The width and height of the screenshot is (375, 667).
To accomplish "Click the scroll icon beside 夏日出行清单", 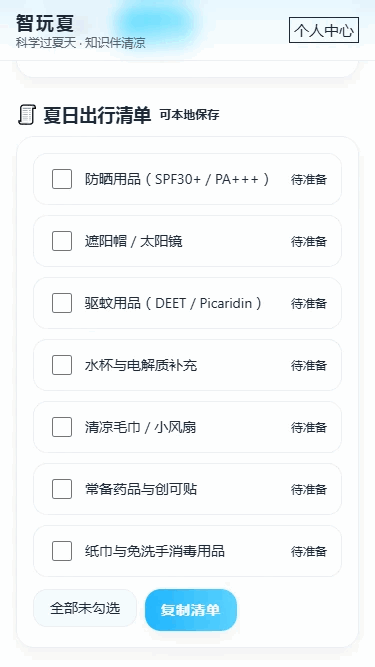I will click(27, 115).
